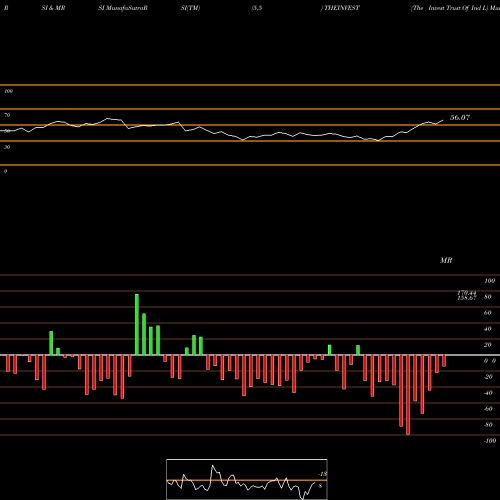This screenshot has width=500, height=500.
Task: Click the MR axis label -80
Action: pyautogui.click(x=488, y=425)
